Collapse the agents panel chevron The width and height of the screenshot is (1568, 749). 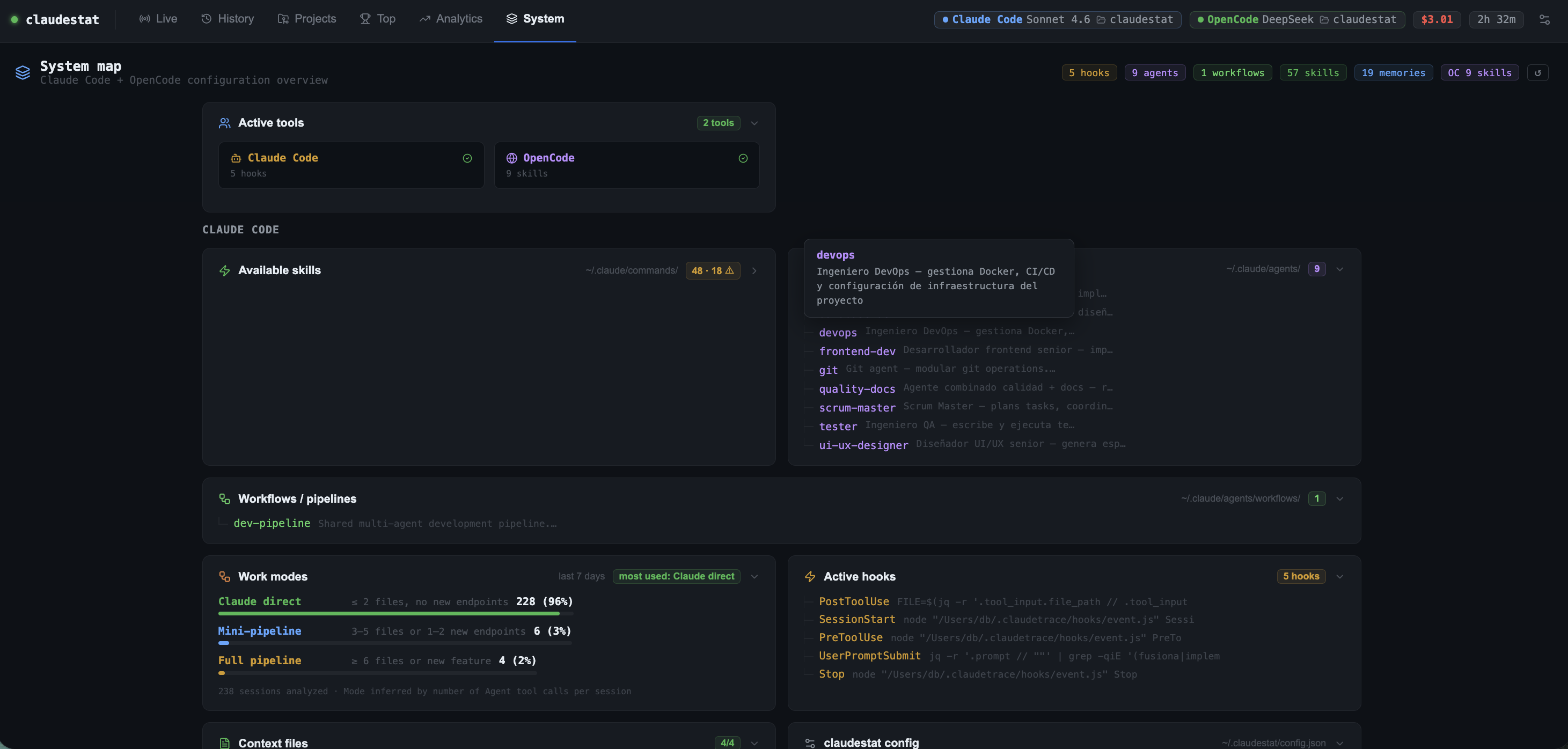pyautogui.click(x=1340, y=269)
